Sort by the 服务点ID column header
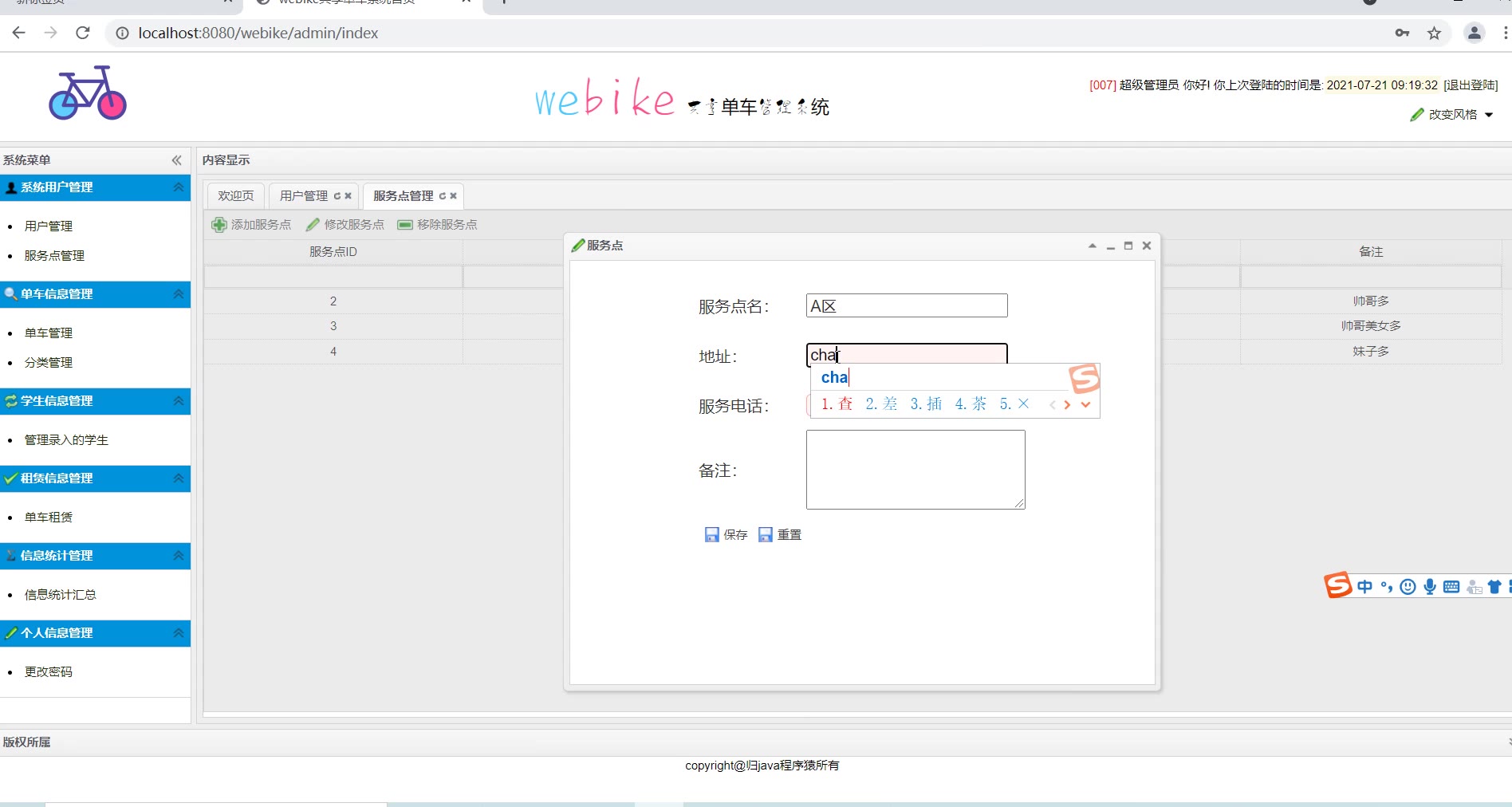1512x807 pixels. click(333, 252)
